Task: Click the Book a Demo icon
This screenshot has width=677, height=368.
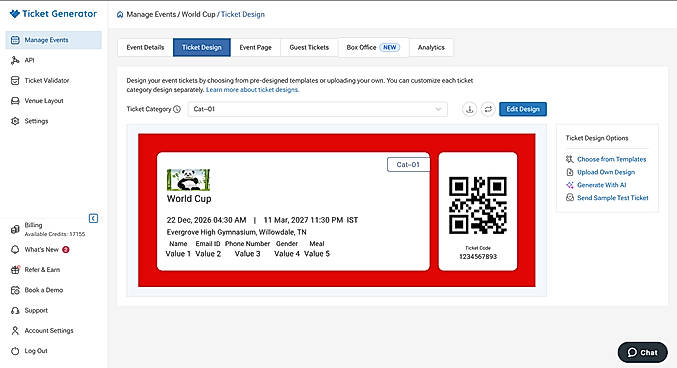Action: (x=15, y=290)
